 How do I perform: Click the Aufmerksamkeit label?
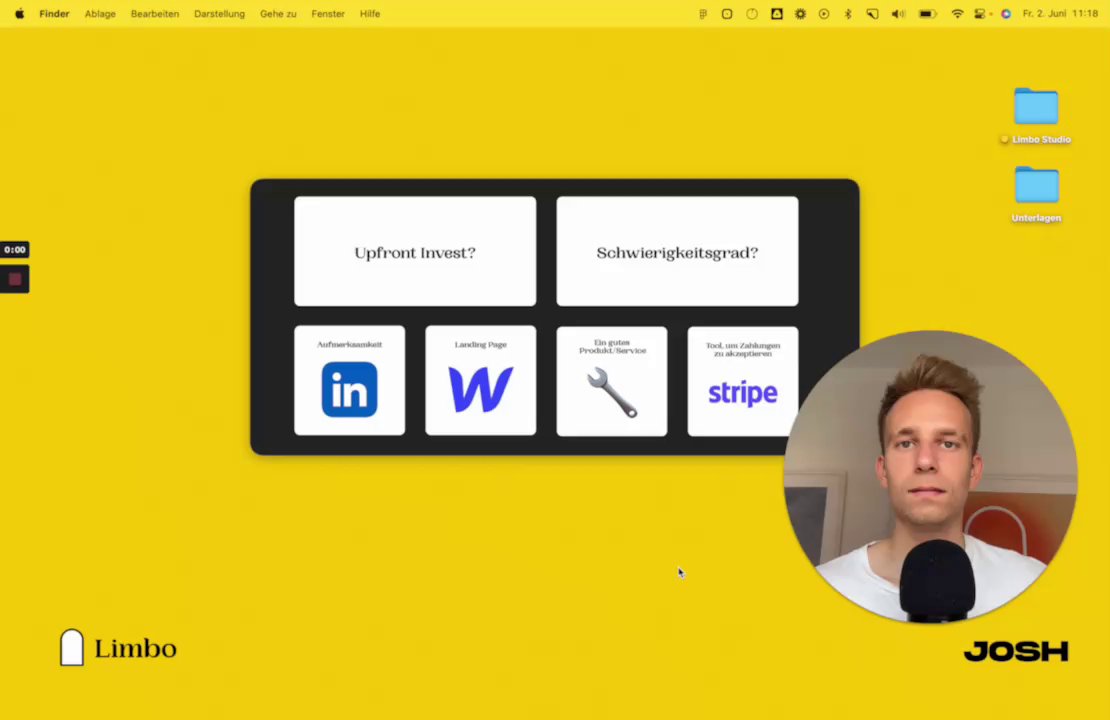[x=350, y=344]
